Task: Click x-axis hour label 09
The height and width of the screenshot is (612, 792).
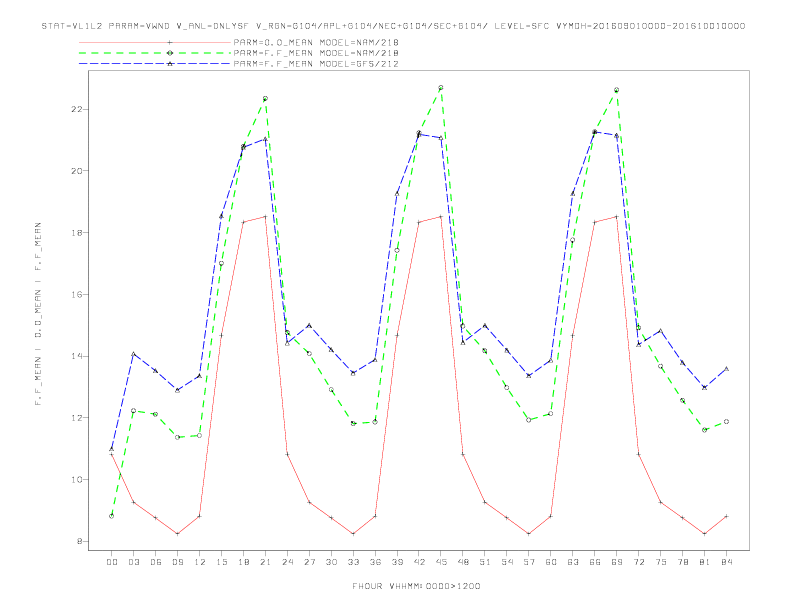Action: click(177, 562)
